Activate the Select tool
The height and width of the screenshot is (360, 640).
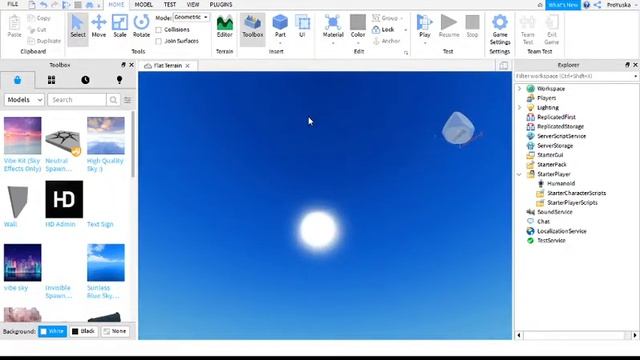pos(78,27)
